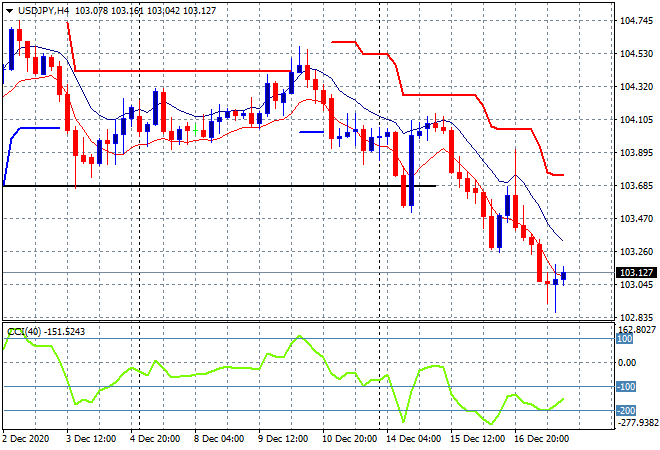The height and width of the screenshot is (450, 660).
Task: Click the 8 Dec 04:00 time label
Action: click(219, 439)
